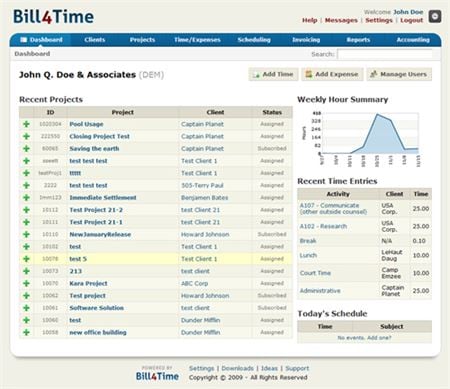Viewport: 450px width, 389px height.
Task: Click the Bill4Time logo at top
Action: [x=53, y=17]
